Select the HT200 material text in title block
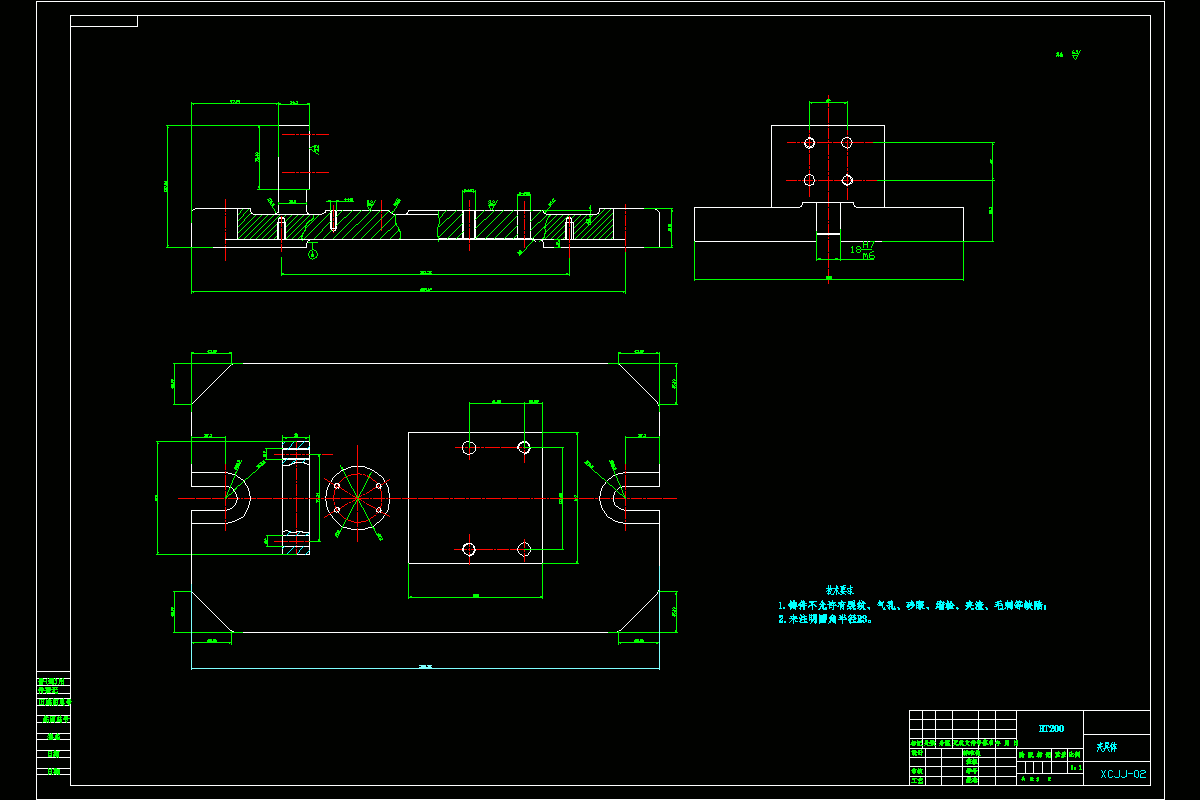The width and height of the screenshot is (1200, 800). pos(1051,728)
